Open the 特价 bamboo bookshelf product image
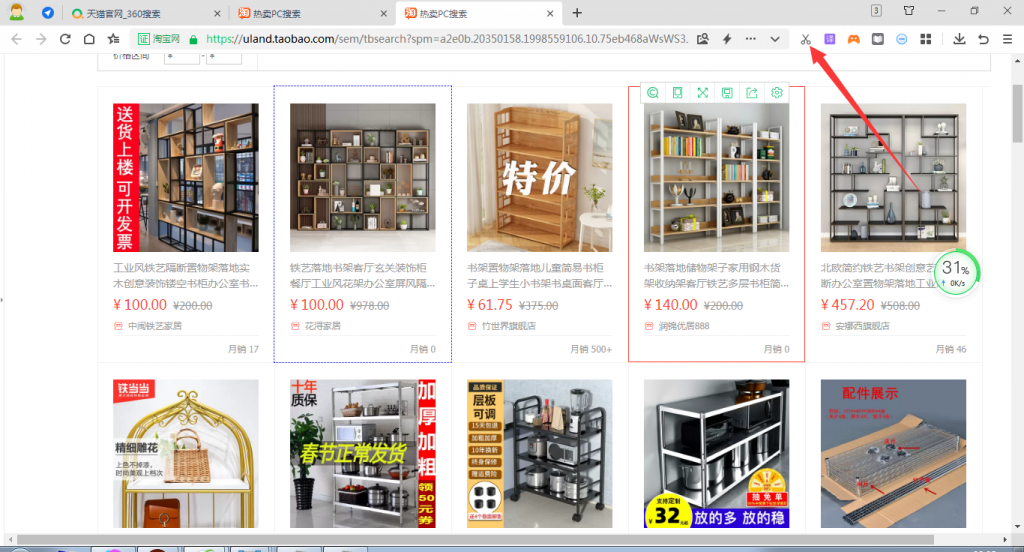Image resolution: width=1024 pixels, height=552 pixels. tap(539, 178)
